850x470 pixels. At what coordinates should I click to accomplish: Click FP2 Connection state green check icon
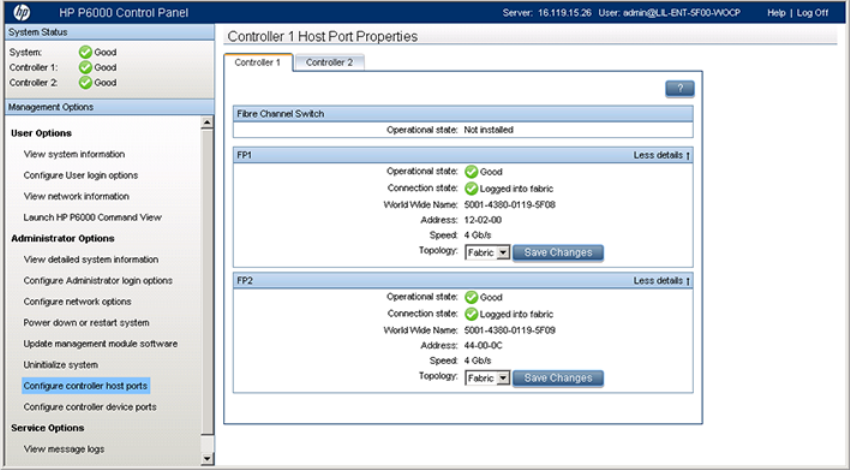coord(471,314)
